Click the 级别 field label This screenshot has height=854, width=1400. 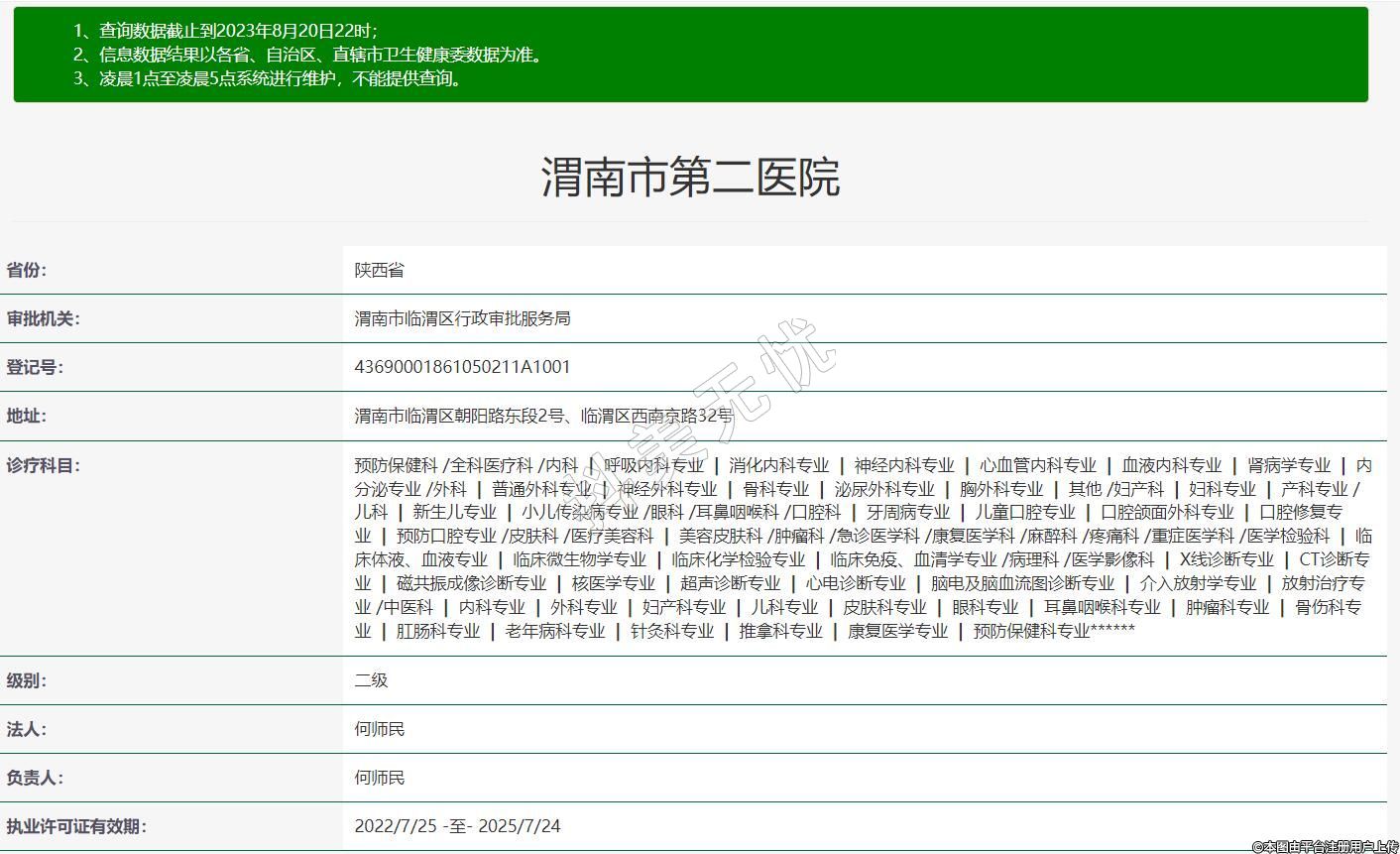(27, 680)
